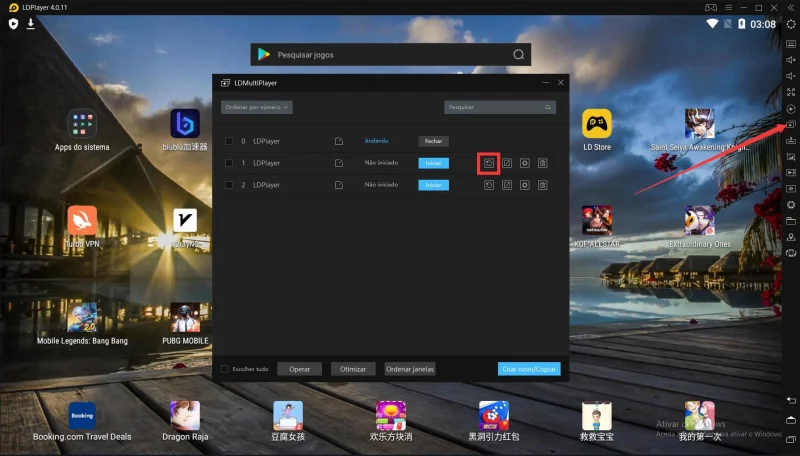Screen dimensions: 800x456
Task: Open the hamburger menu in title bar
Action: (729, 8)
